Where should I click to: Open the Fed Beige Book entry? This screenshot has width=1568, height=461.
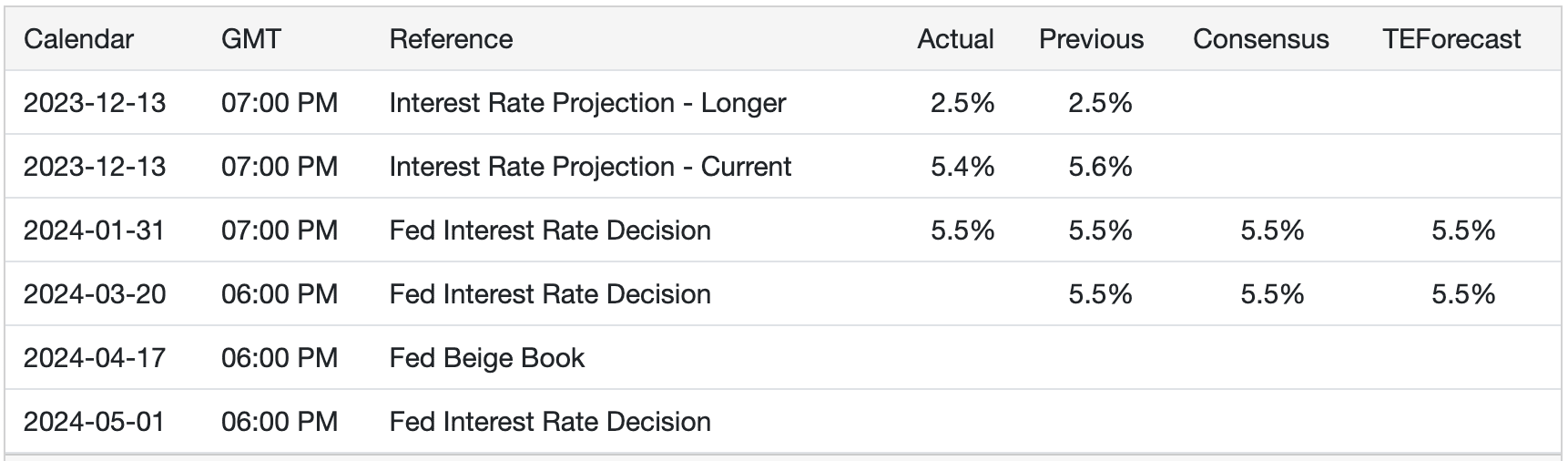(x=486, y=358)
